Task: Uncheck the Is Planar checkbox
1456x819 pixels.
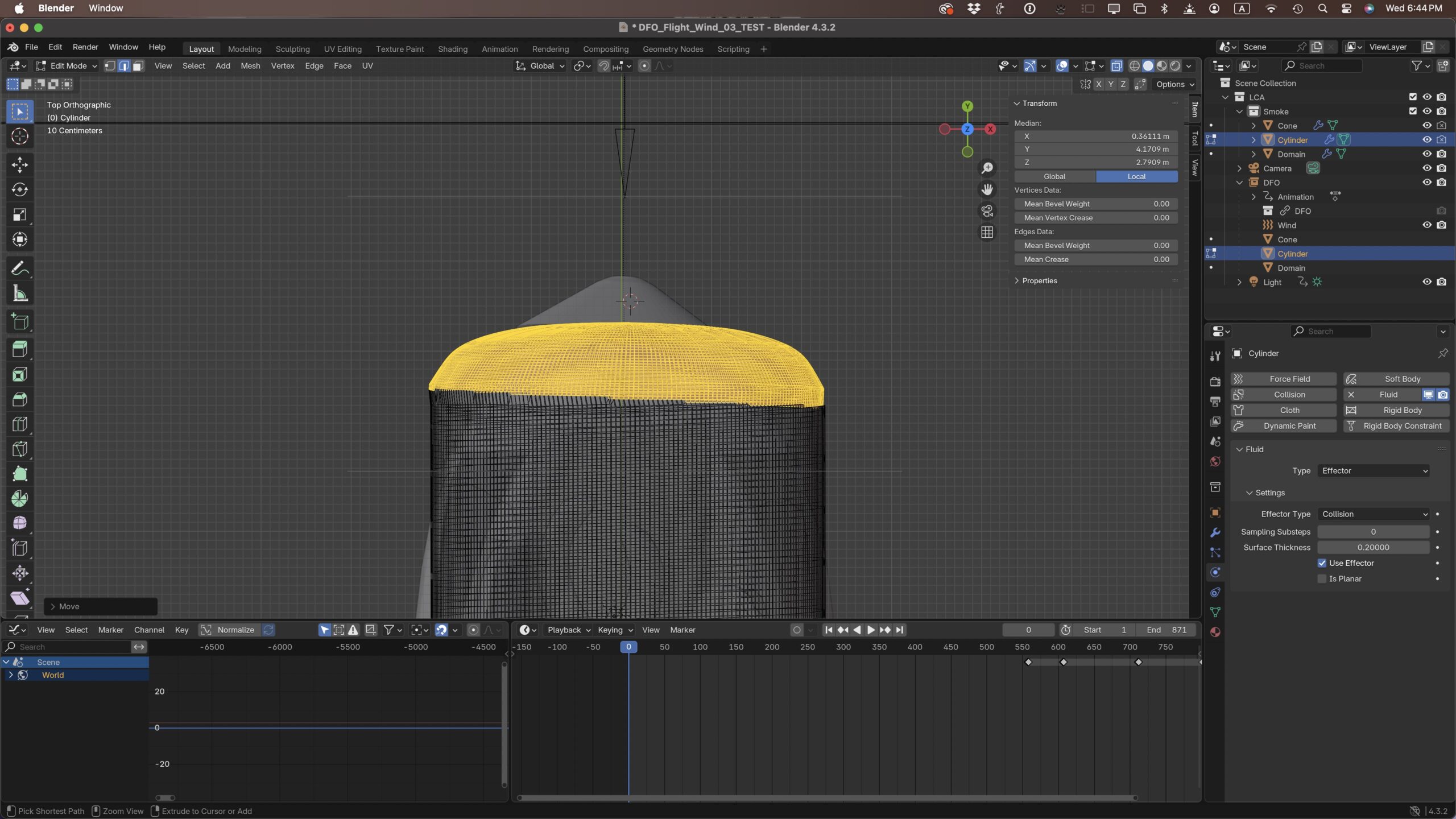Action: tap(1322, 578)
